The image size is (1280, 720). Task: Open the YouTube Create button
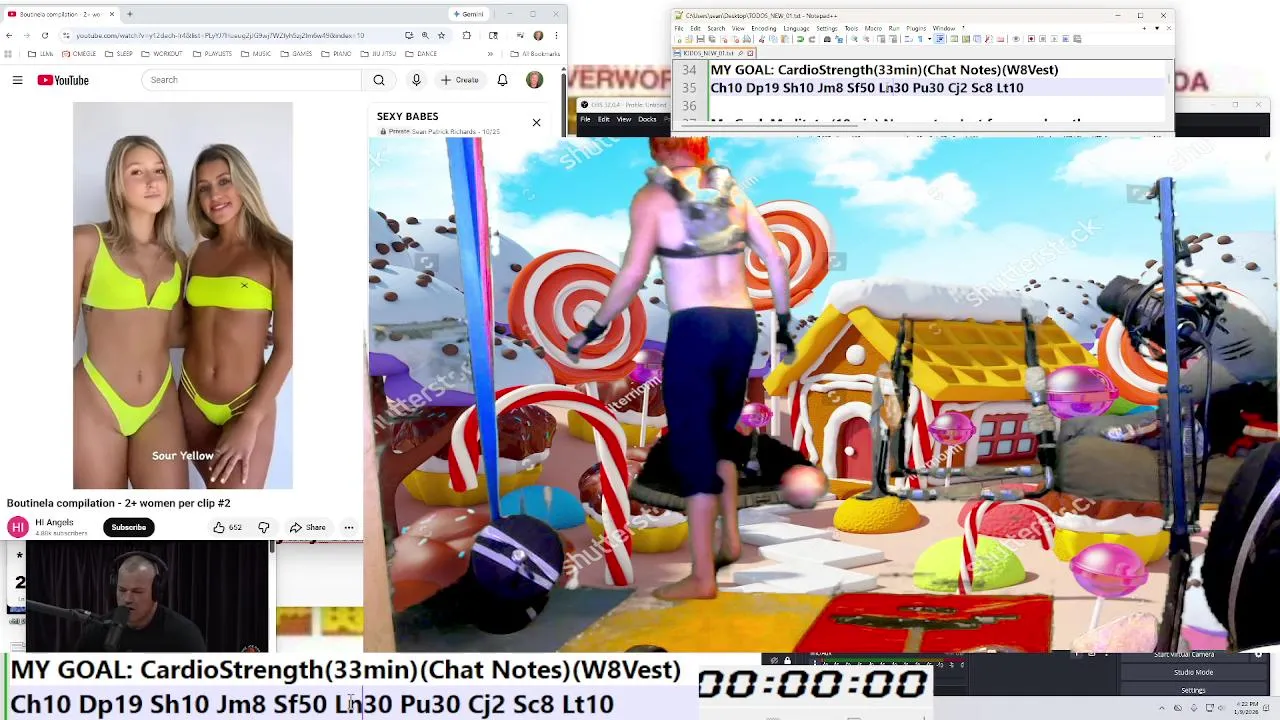click(x=460, y=80)
